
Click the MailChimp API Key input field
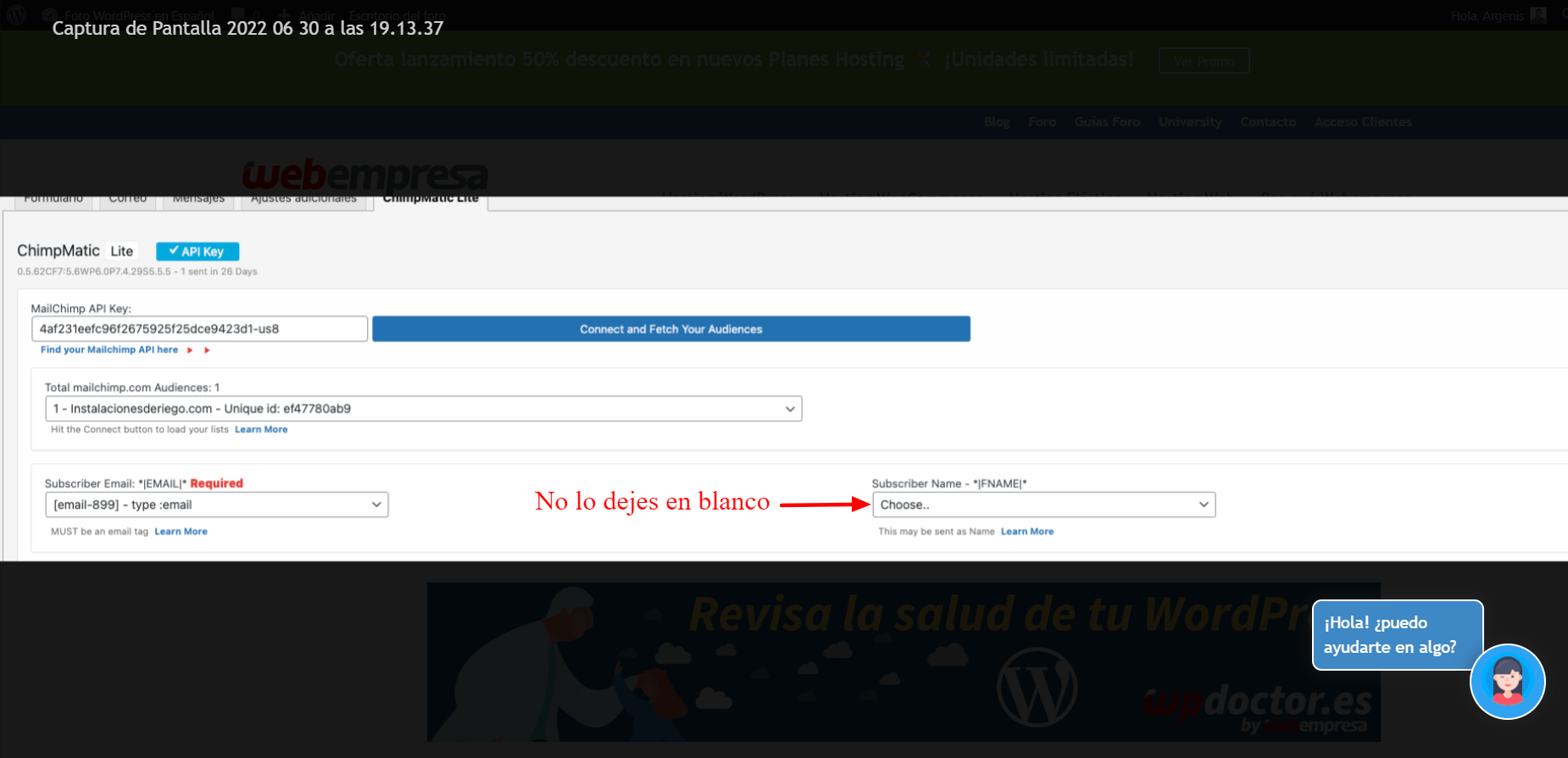pyautogui.click(x=199, y=329)
